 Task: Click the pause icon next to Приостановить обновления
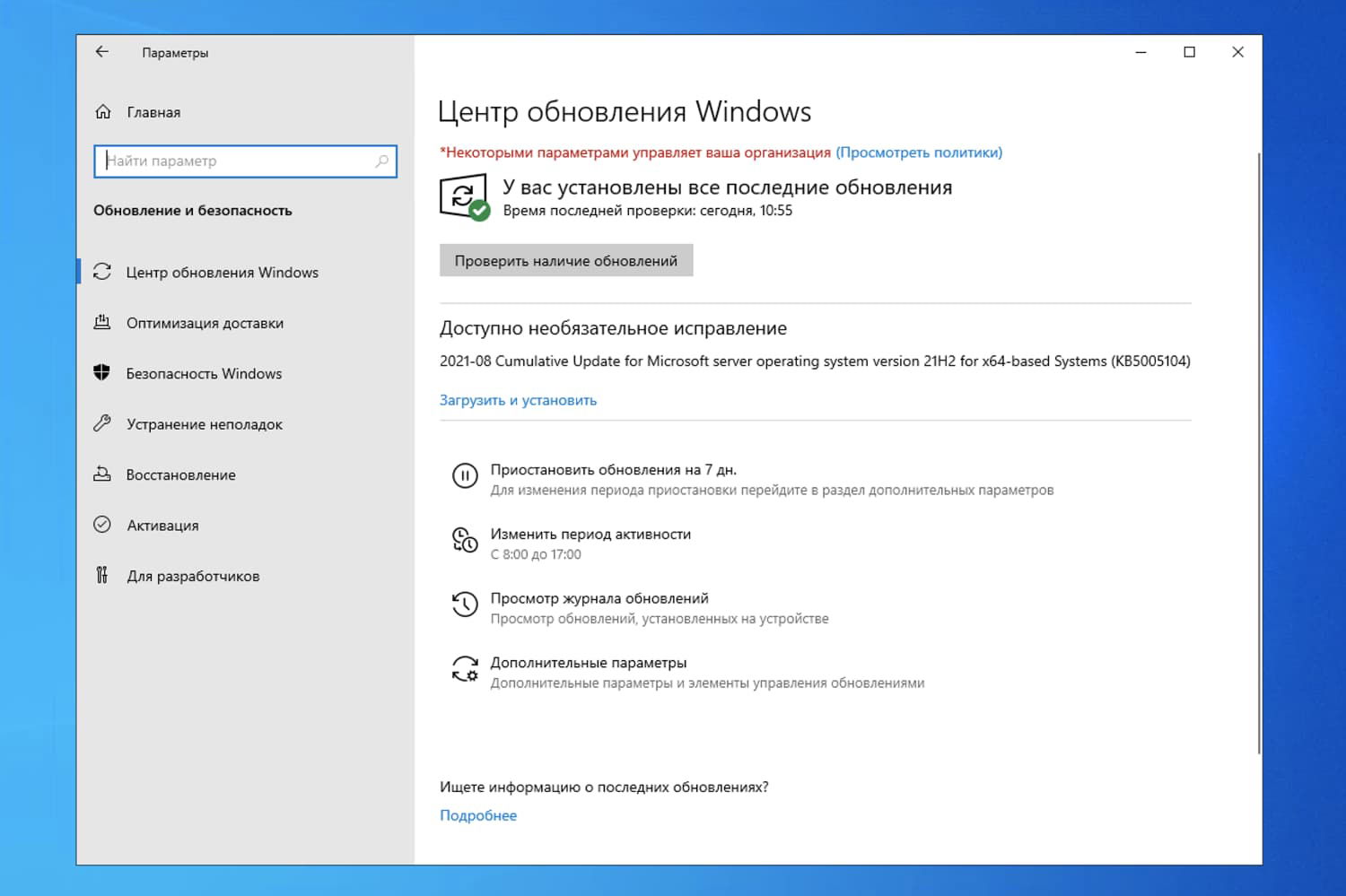coord(465,476)
